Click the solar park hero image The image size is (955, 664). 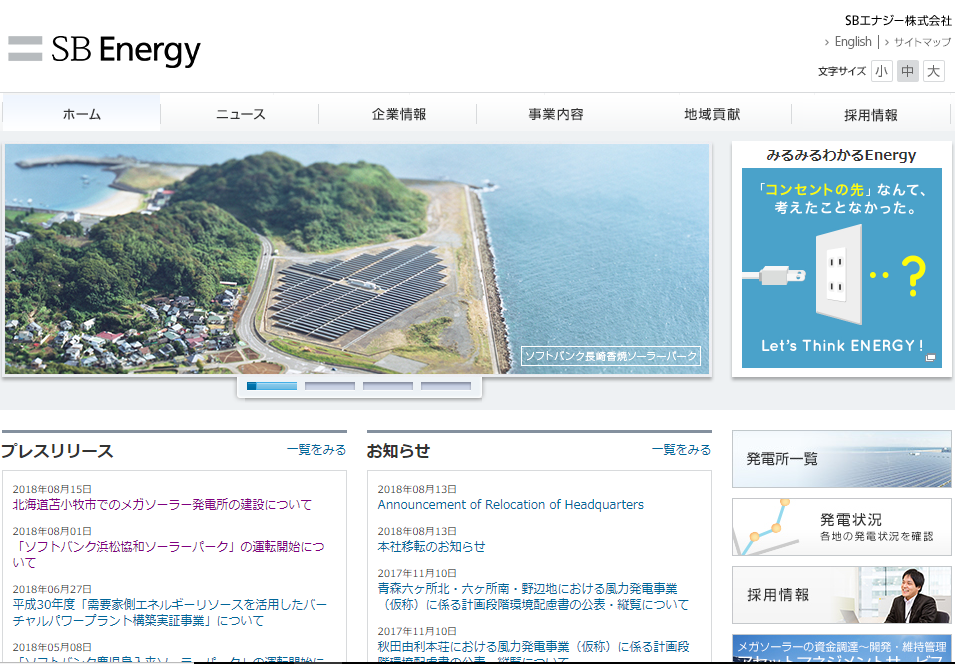pos(357,259)
